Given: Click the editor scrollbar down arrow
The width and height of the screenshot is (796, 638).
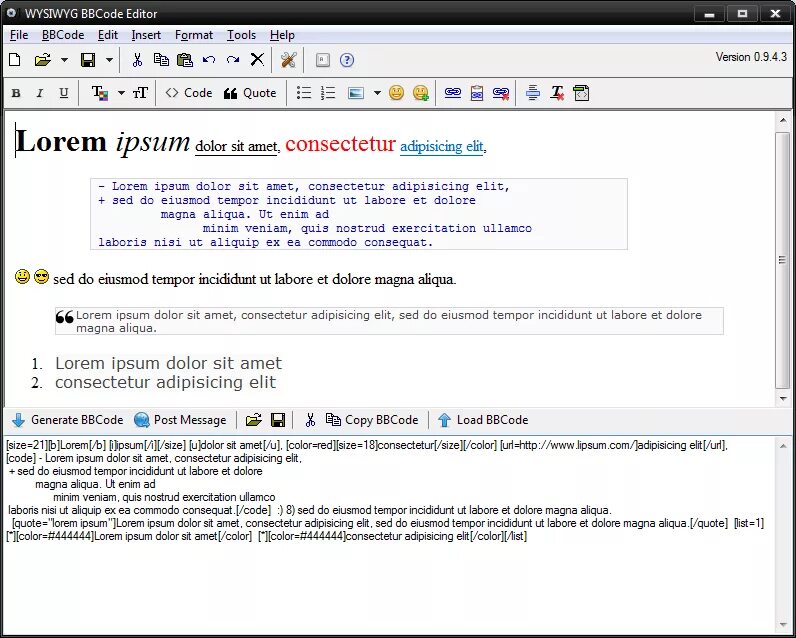Looking at the screenshot, I should [x=782, y=398].
